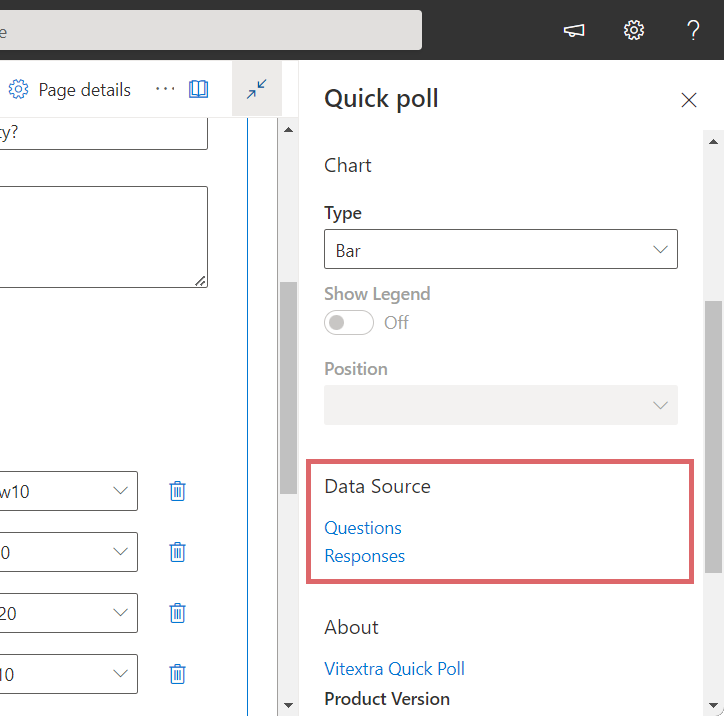Screen dimensions: 724x716
Task: Click the Off label beside the toggle
Action: coord(396,322)
